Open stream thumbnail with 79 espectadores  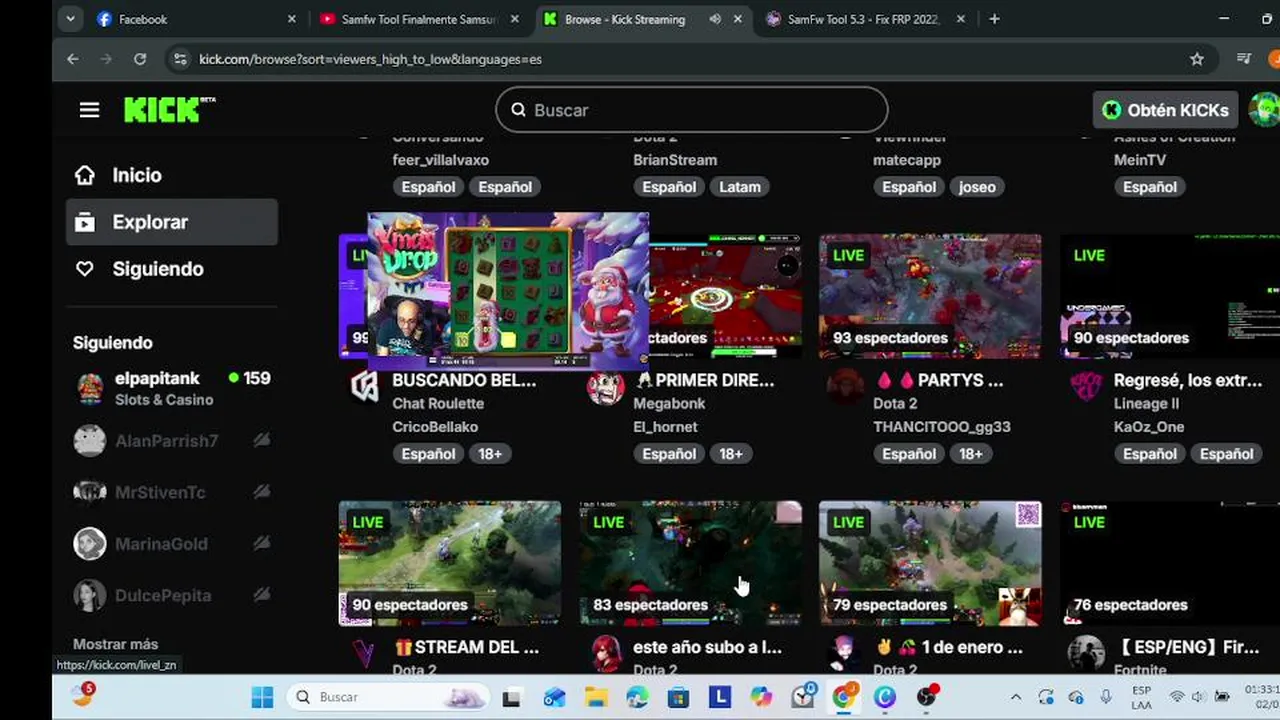pyautogui.click(x=930, y=563)
